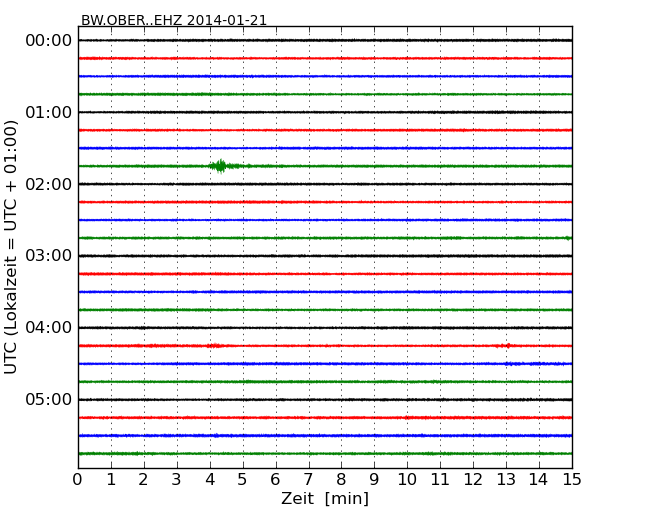Click x-axis tick label 14

[538, 479]
